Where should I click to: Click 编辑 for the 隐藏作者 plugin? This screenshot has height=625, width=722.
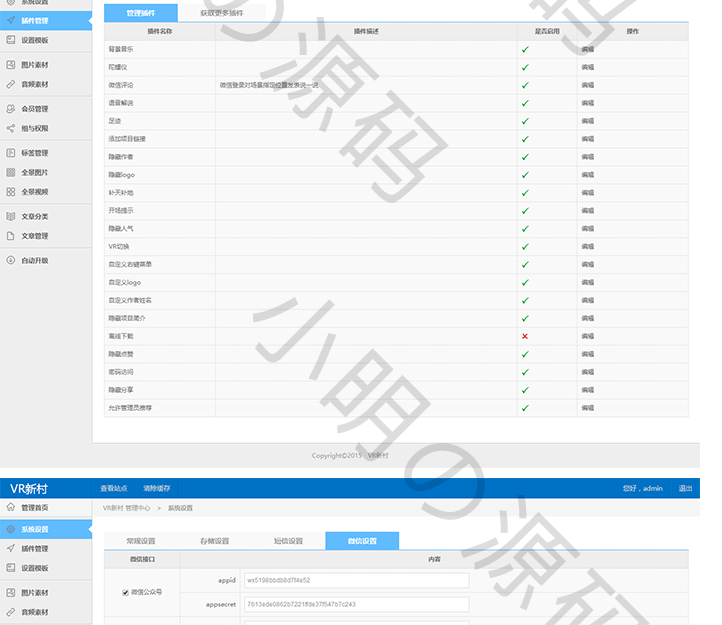588,157
